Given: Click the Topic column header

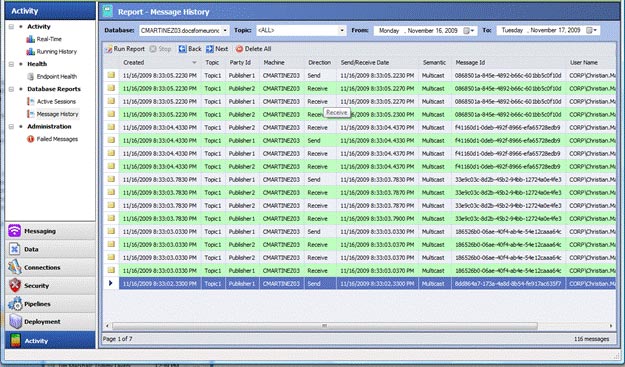Looking at the screenshot, I should click(212, 63).
